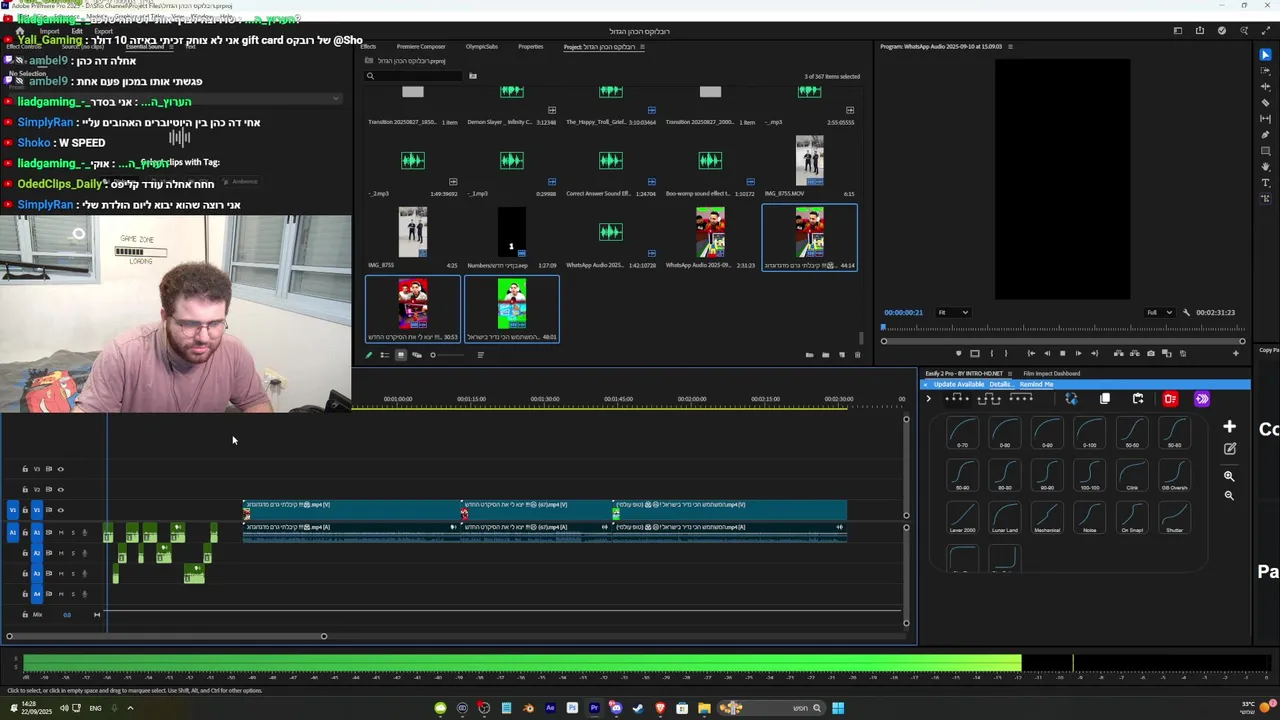Click the timeline horizontal zoom scroll bar
This screenshot has height=720, width=1280.
[166, 636]
